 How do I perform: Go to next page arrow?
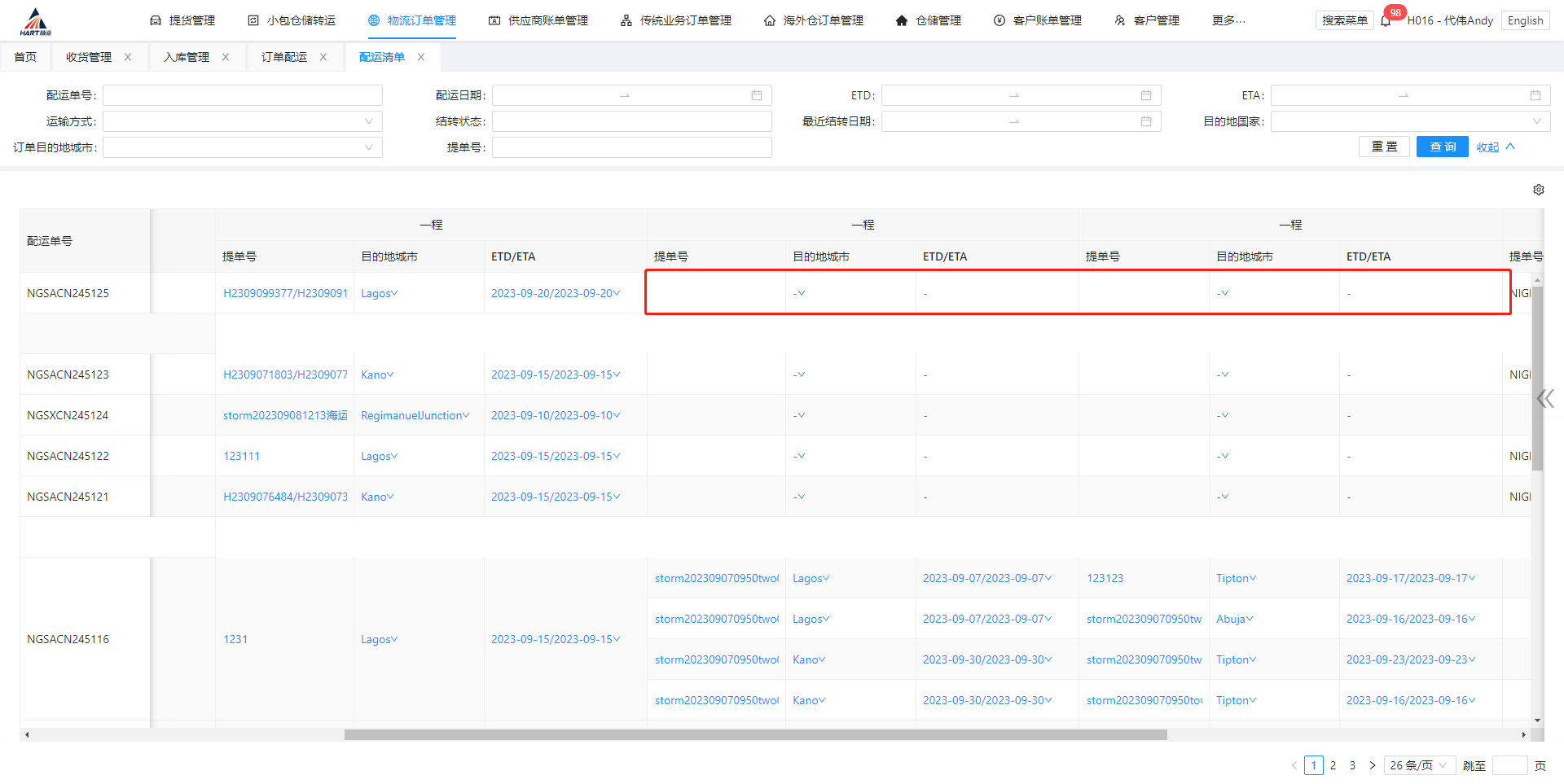tap(1372, 765)
